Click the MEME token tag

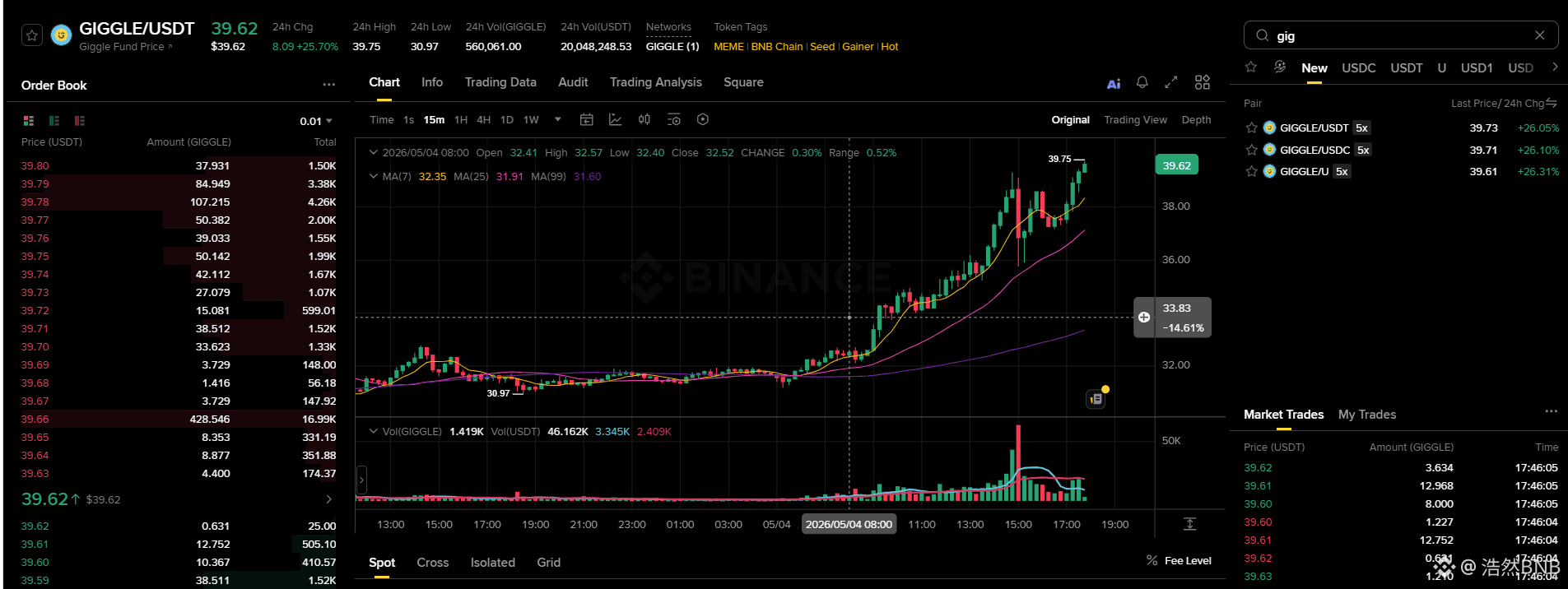click(728, 47)
